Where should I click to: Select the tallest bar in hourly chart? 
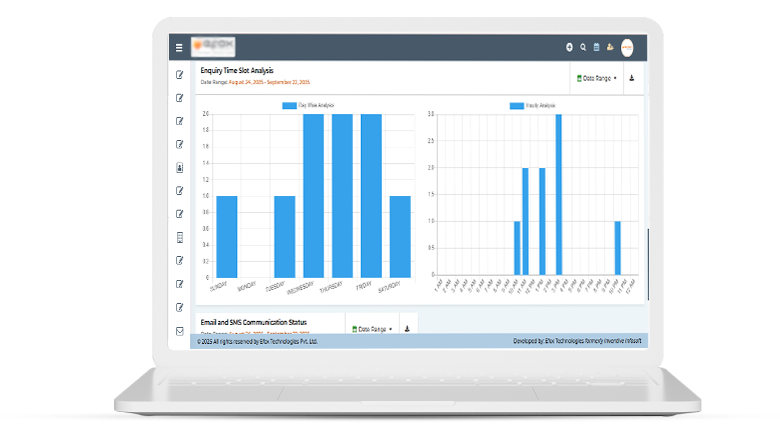(x=559, y=194)
